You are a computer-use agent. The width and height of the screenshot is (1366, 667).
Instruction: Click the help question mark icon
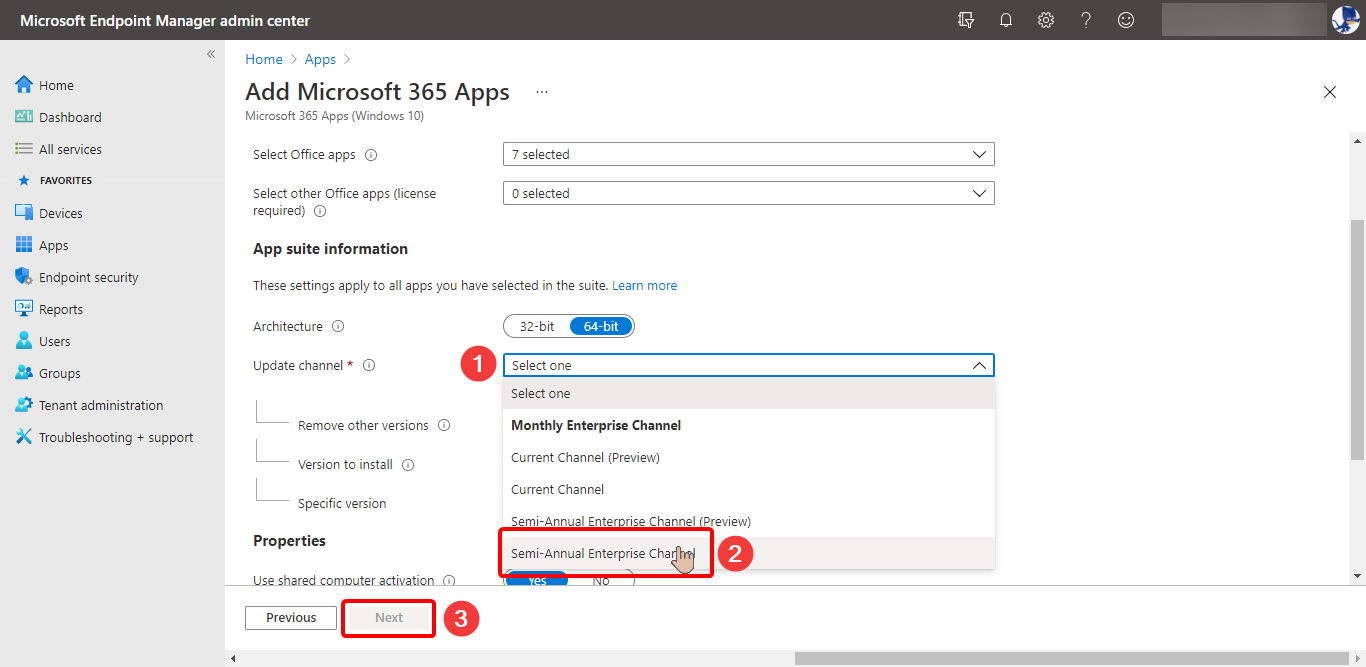(x=1086, y=20)
